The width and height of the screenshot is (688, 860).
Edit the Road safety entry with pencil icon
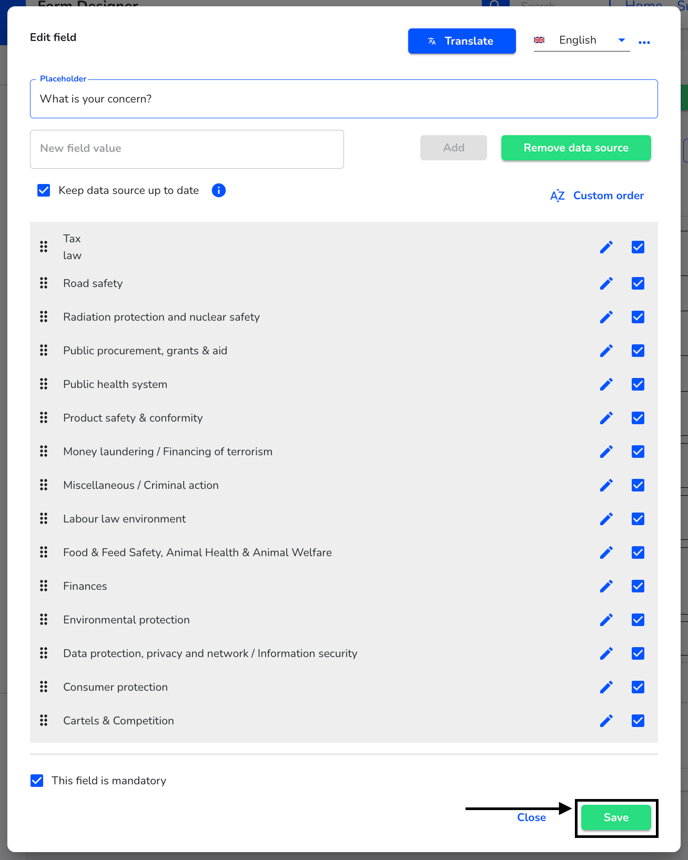[606, 284]
